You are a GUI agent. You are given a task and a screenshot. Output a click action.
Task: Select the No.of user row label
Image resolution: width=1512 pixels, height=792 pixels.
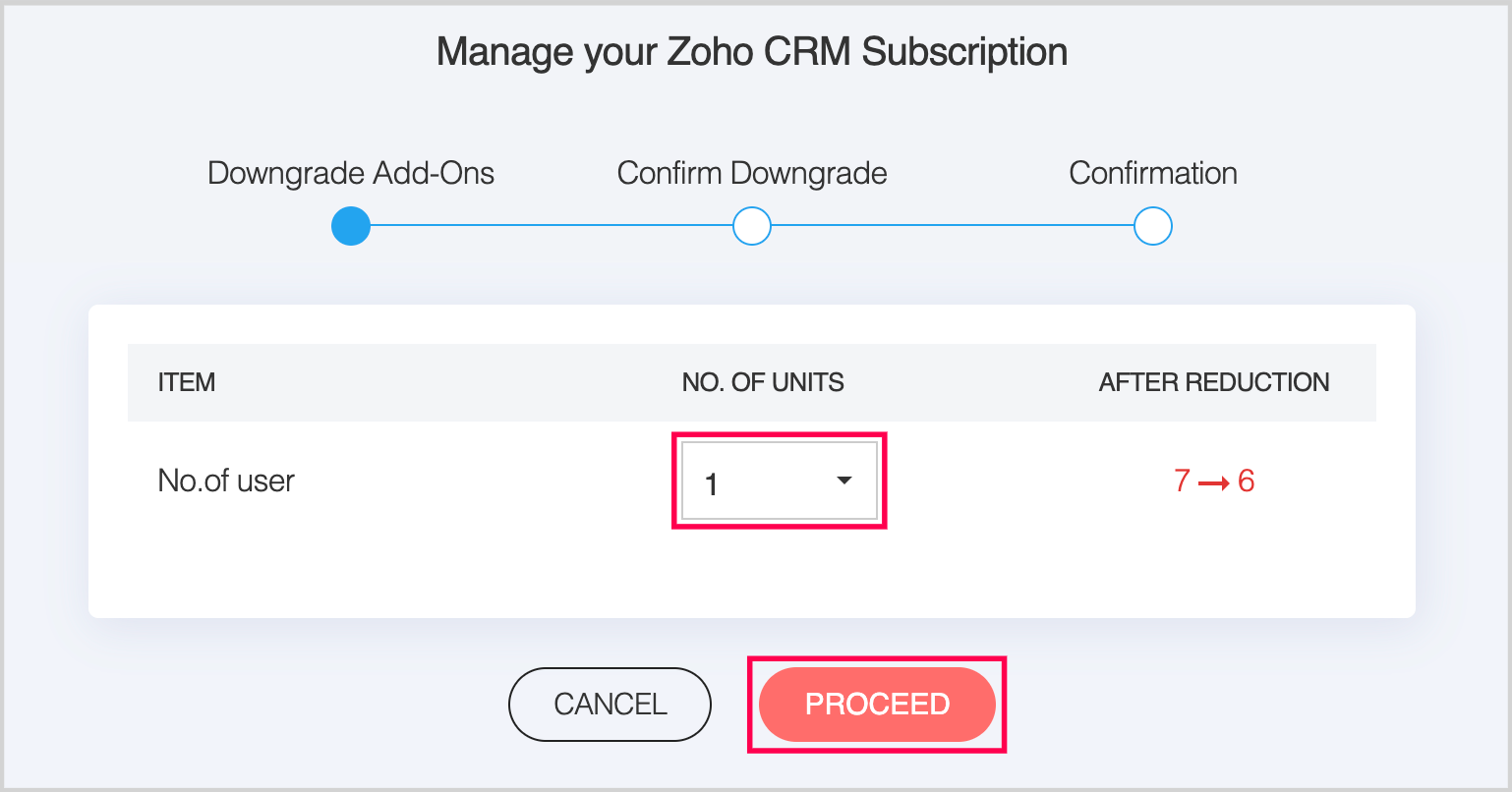pyautogui.click(x=226, y=481)
